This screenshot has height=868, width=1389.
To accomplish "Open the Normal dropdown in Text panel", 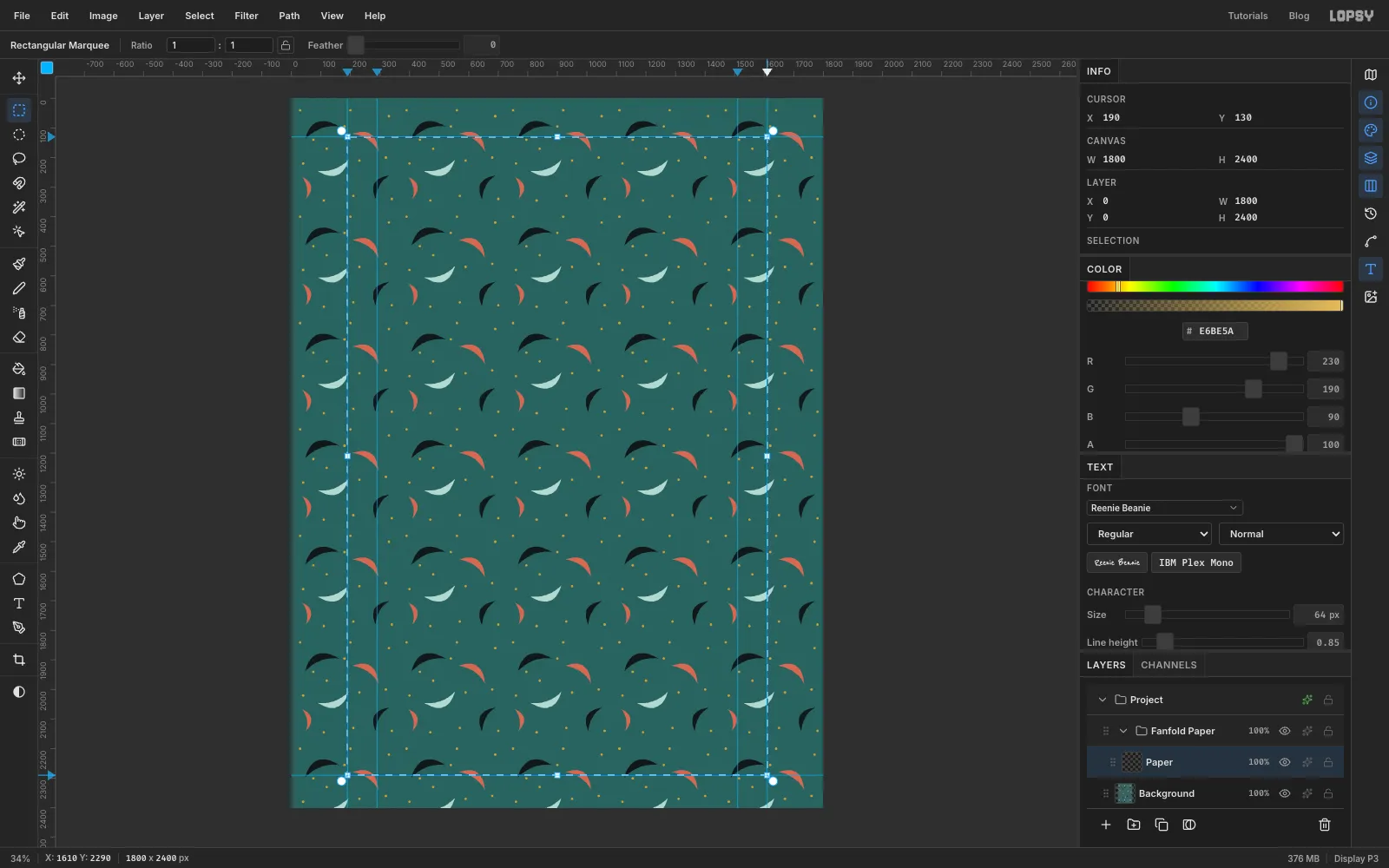I will click(1280, 534).
